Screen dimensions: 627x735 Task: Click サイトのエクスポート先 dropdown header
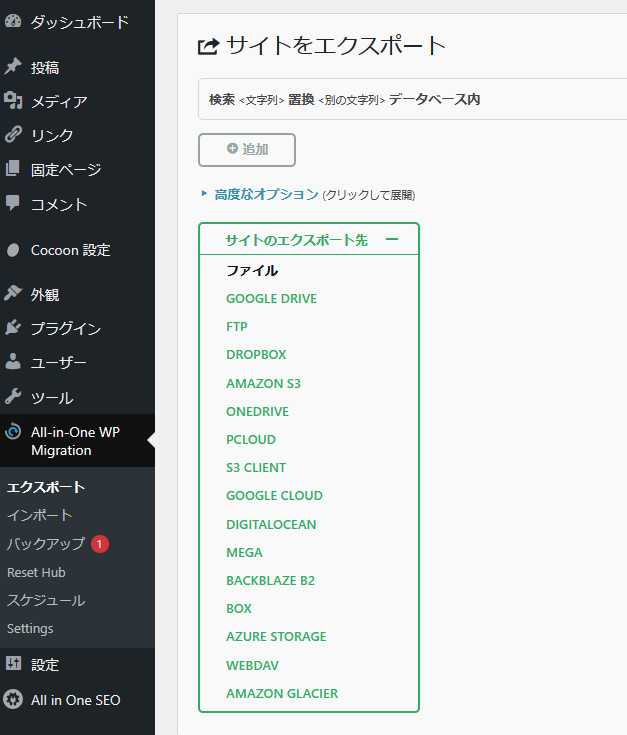tap(309, 240)
